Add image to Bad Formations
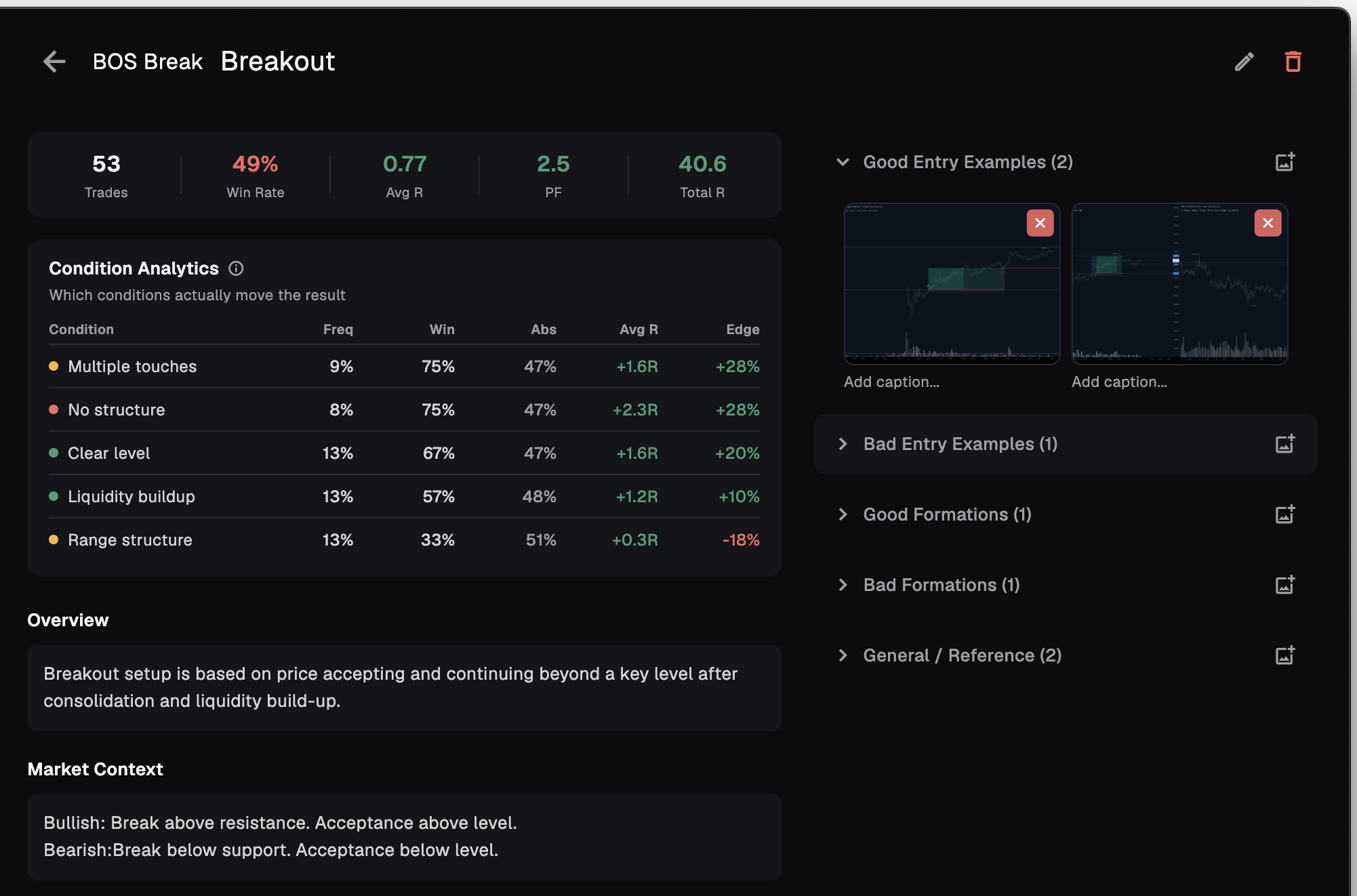 click(x=1285, y=585)
